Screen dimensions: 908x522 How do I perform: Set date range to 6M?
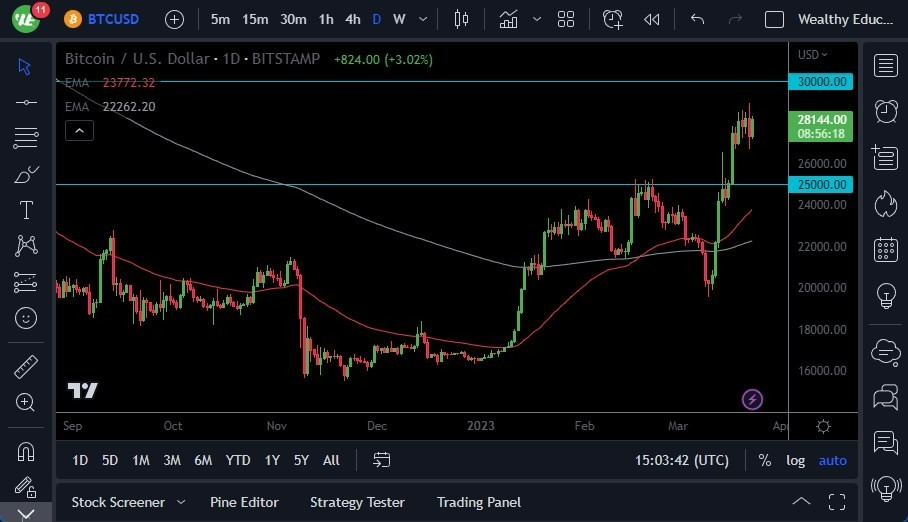203,461
